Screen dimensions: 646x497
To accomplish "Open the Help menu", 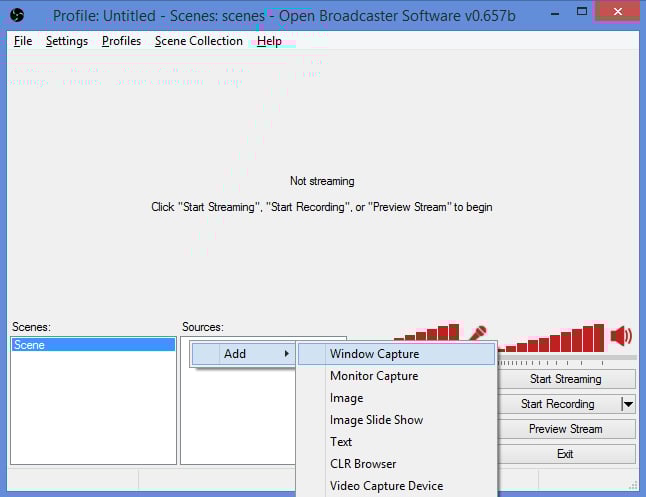I will coord(269,41).
